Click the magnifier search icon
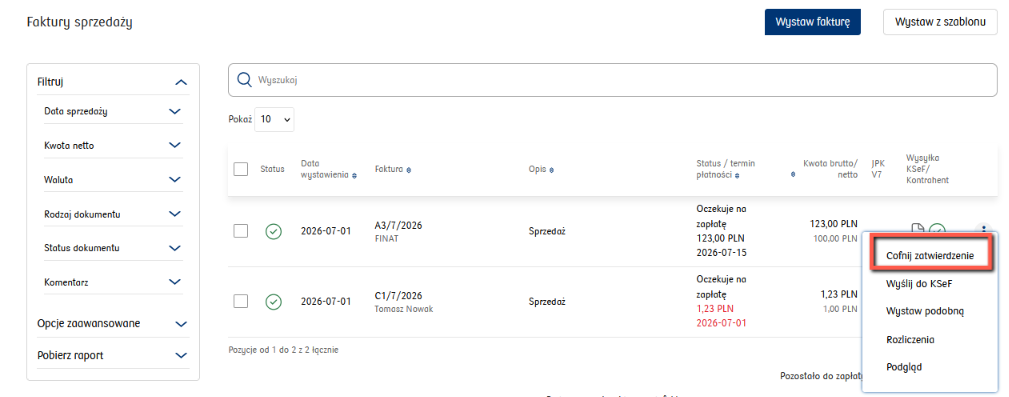1009x397 pixels. point(244,80)
